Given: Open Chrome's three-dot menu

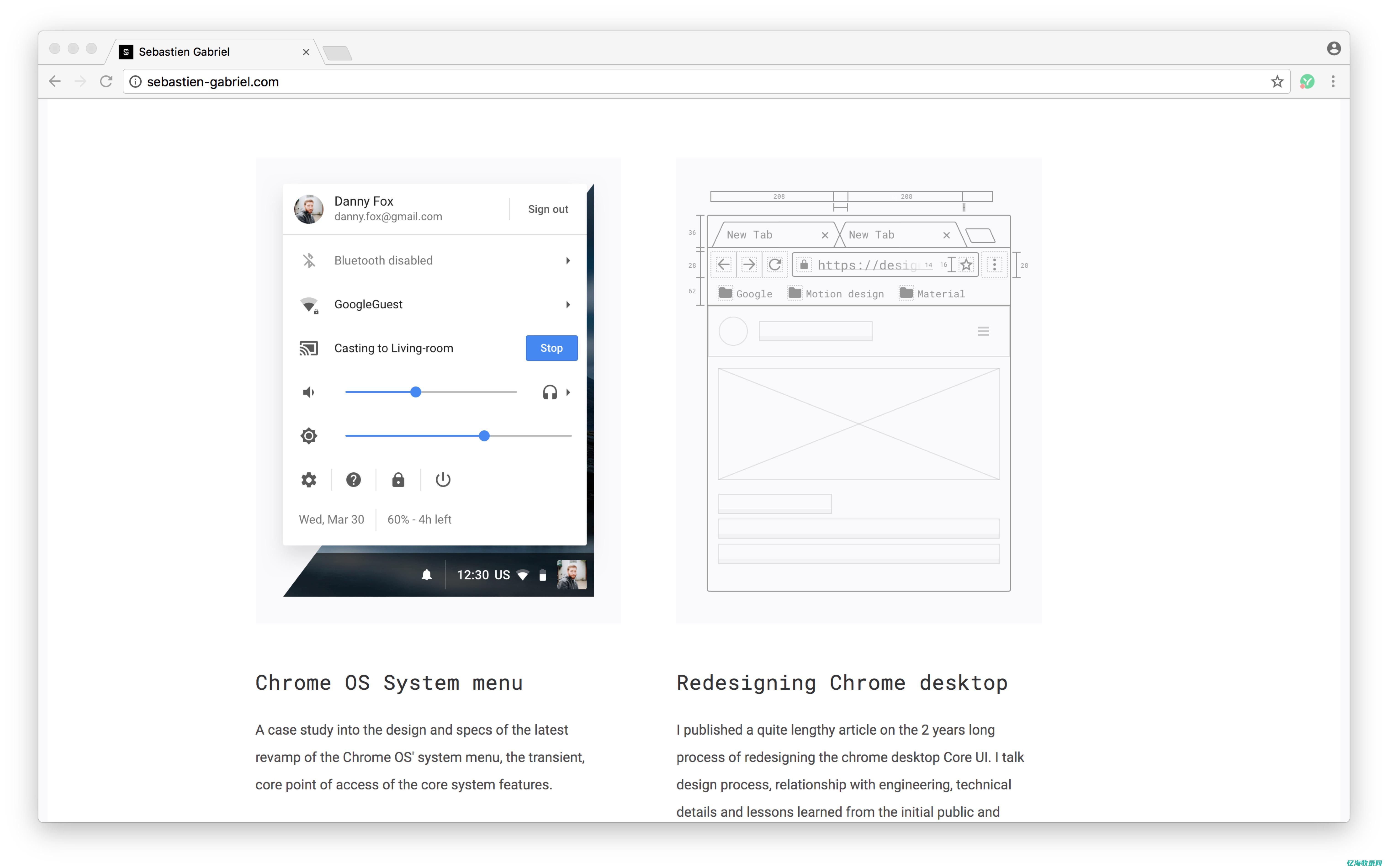Looking at the screenshot, I should tap(1333, 82).
